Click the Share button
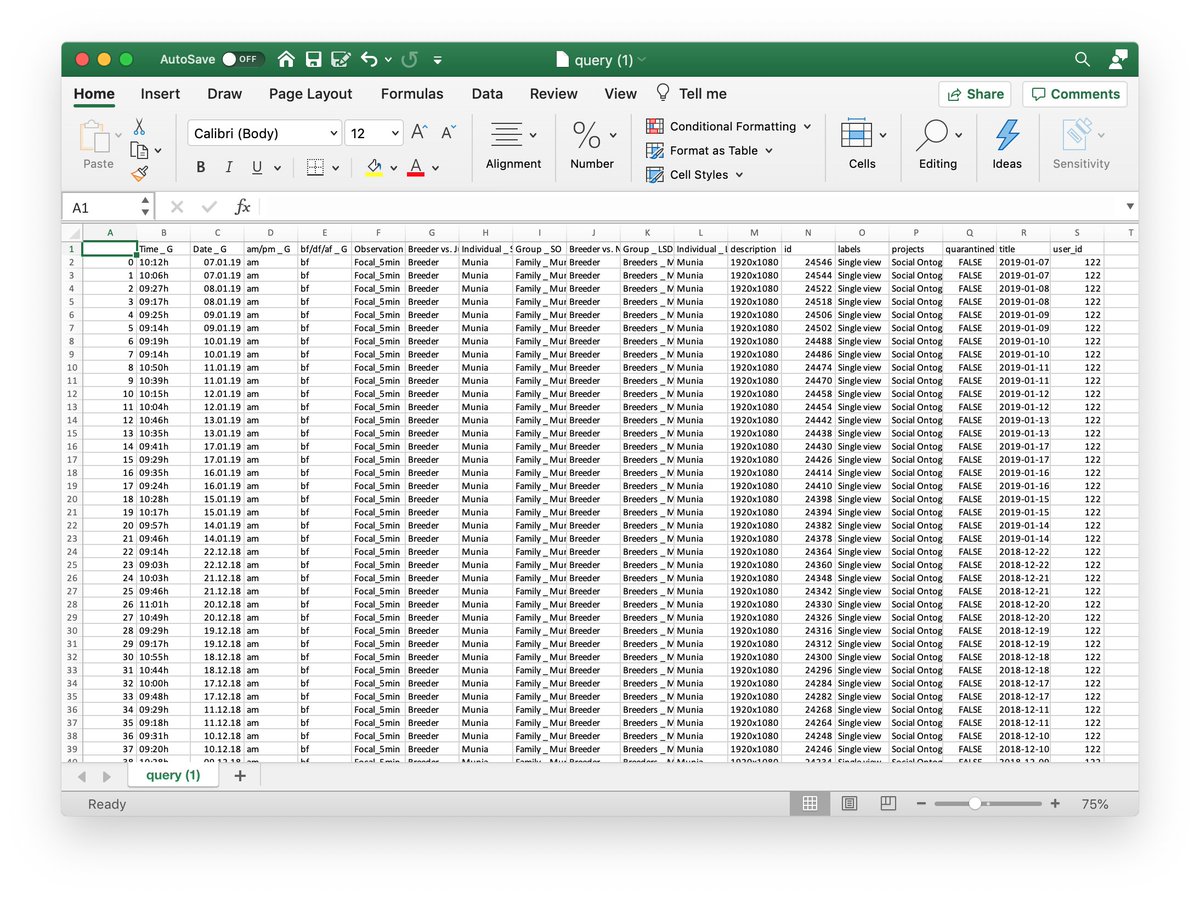This screenshot has width=1200, height=897. pos(974,94)
